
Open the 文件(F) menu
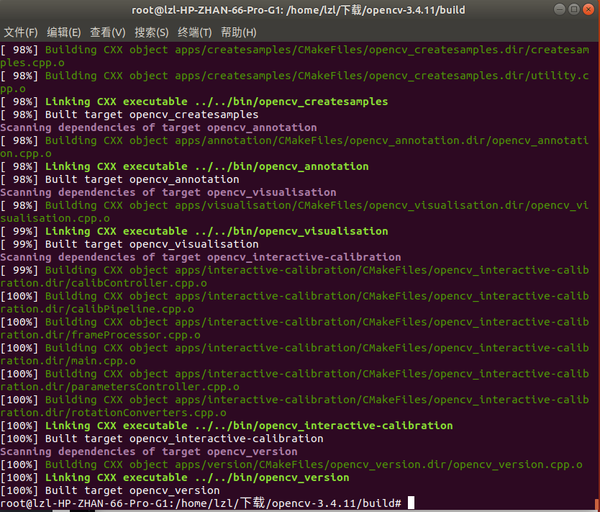point(21,33)
